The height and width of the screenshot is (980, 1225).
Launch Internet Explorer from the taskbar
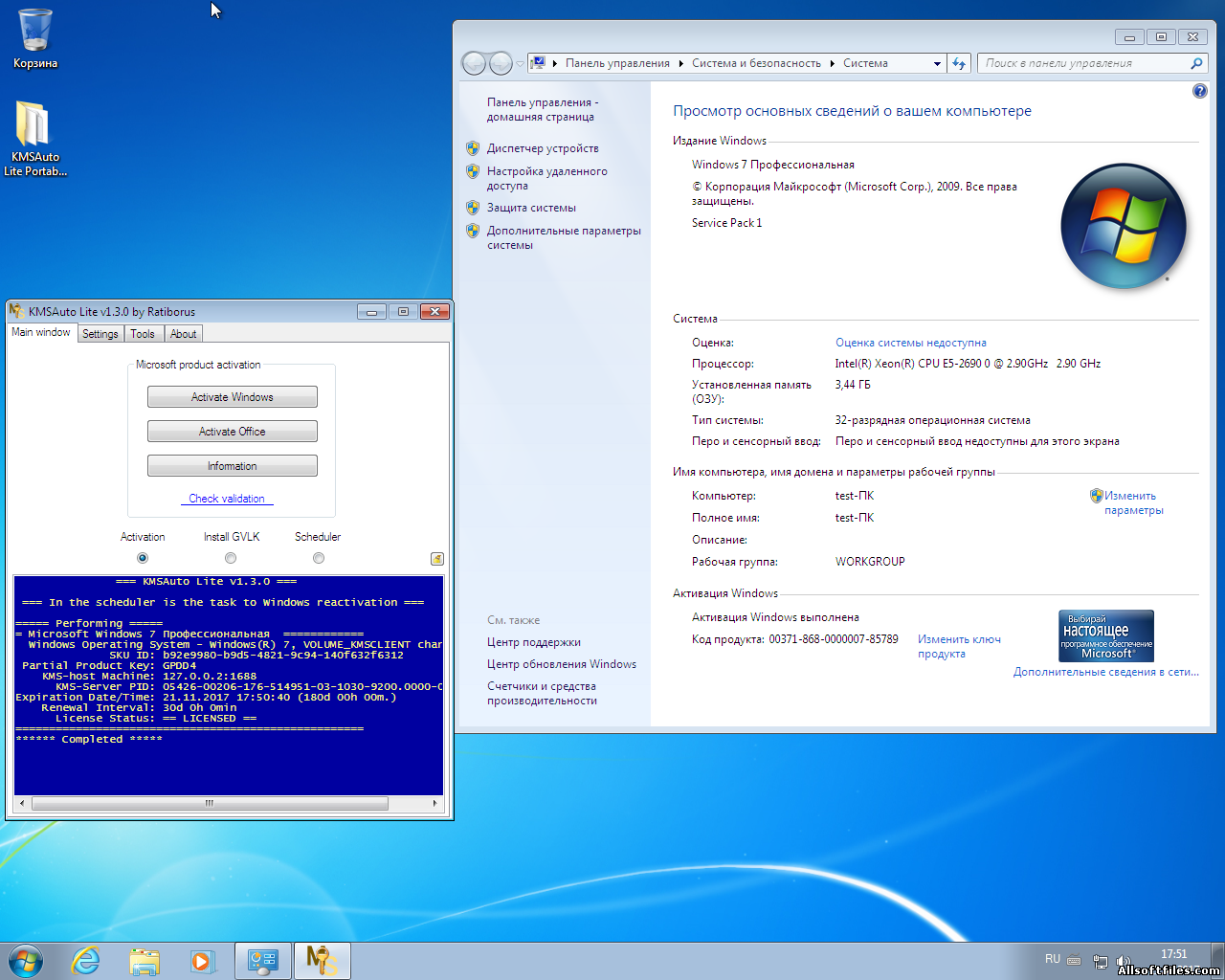point(86,961)
